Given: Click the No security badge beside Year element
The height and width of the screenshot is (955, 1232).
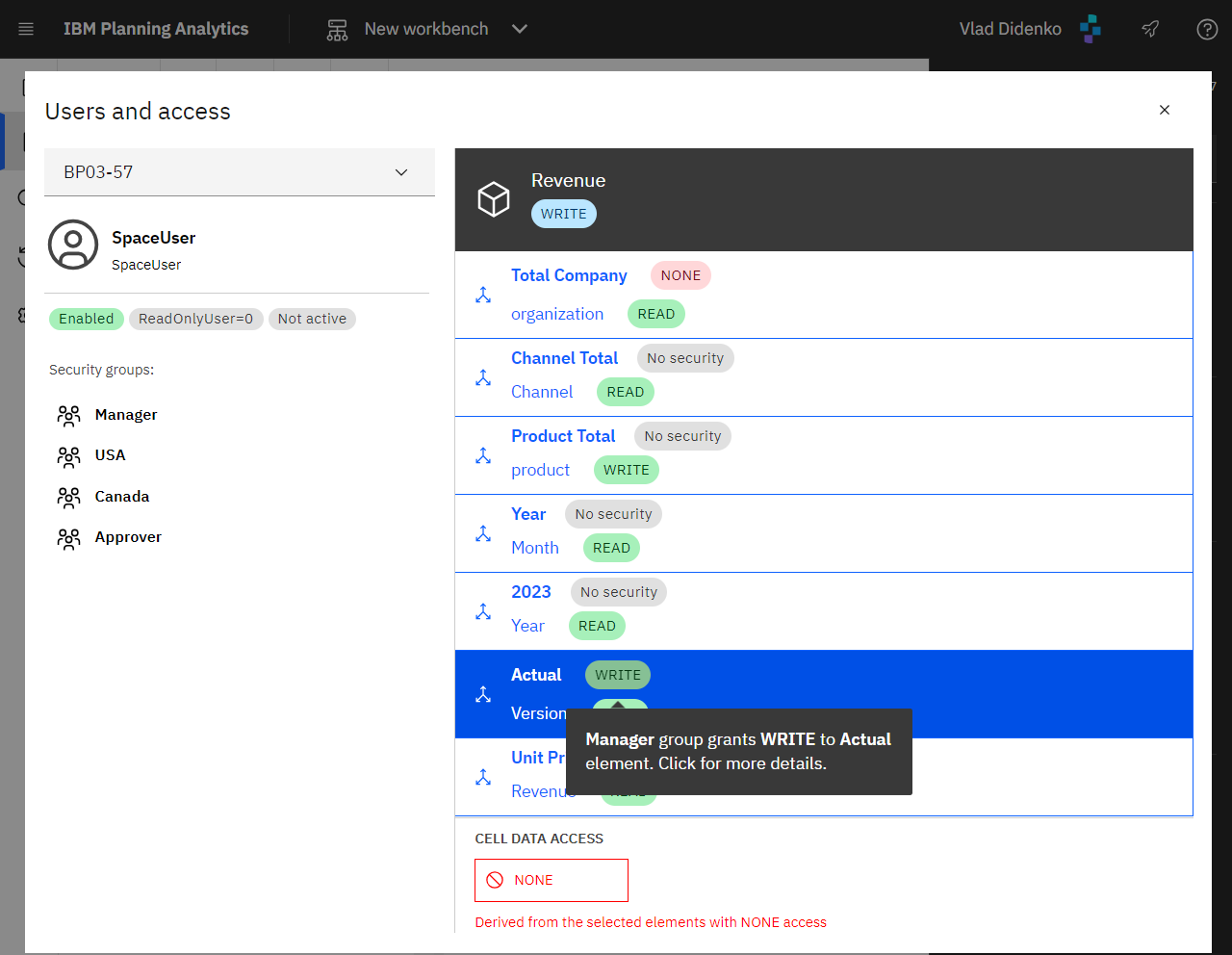Looking at the screenshot, I should point(613,514).
